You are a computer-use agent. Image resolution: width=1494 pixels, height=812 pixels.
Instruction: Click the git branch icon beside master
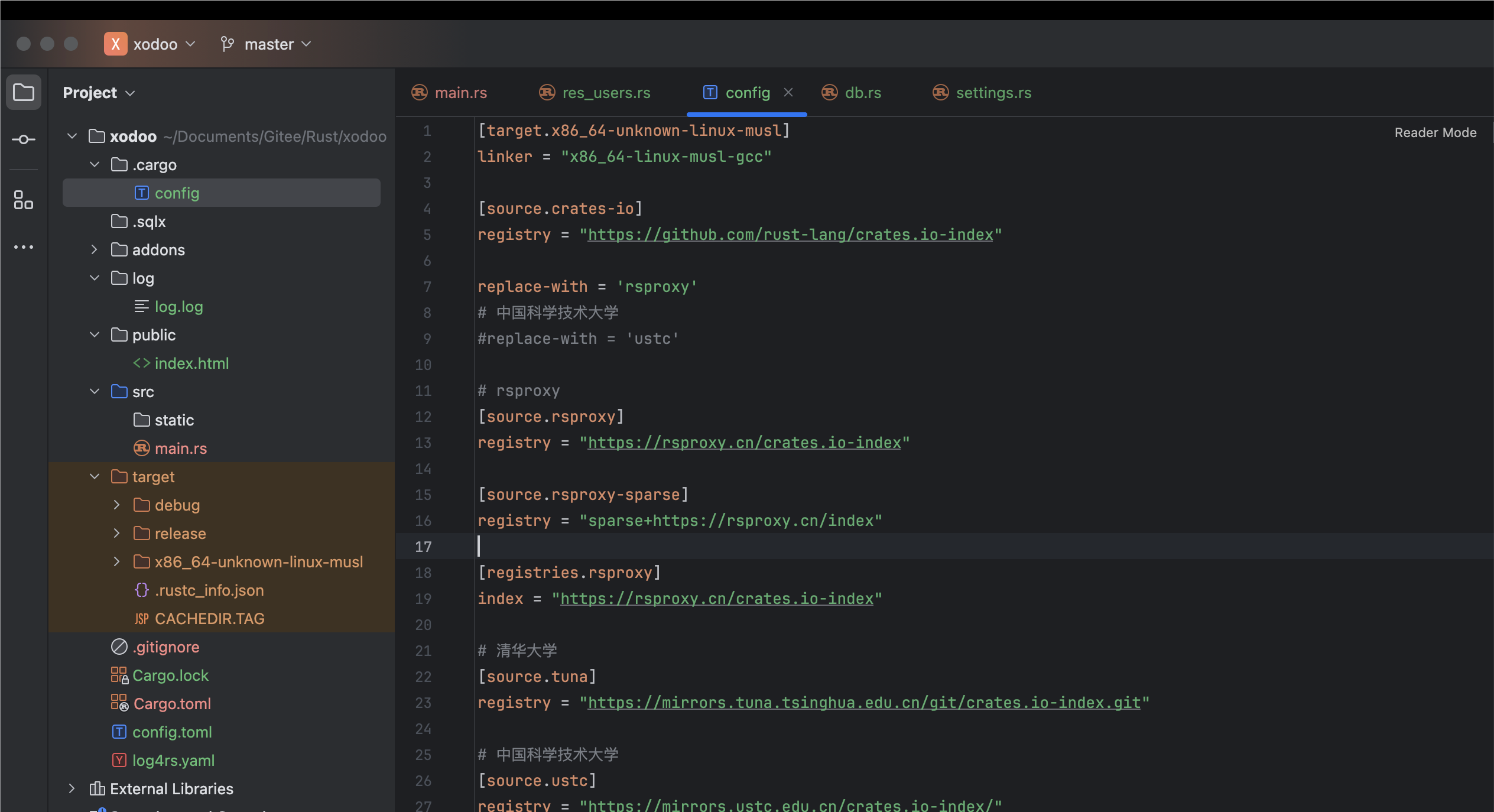[x=227, y=44]
